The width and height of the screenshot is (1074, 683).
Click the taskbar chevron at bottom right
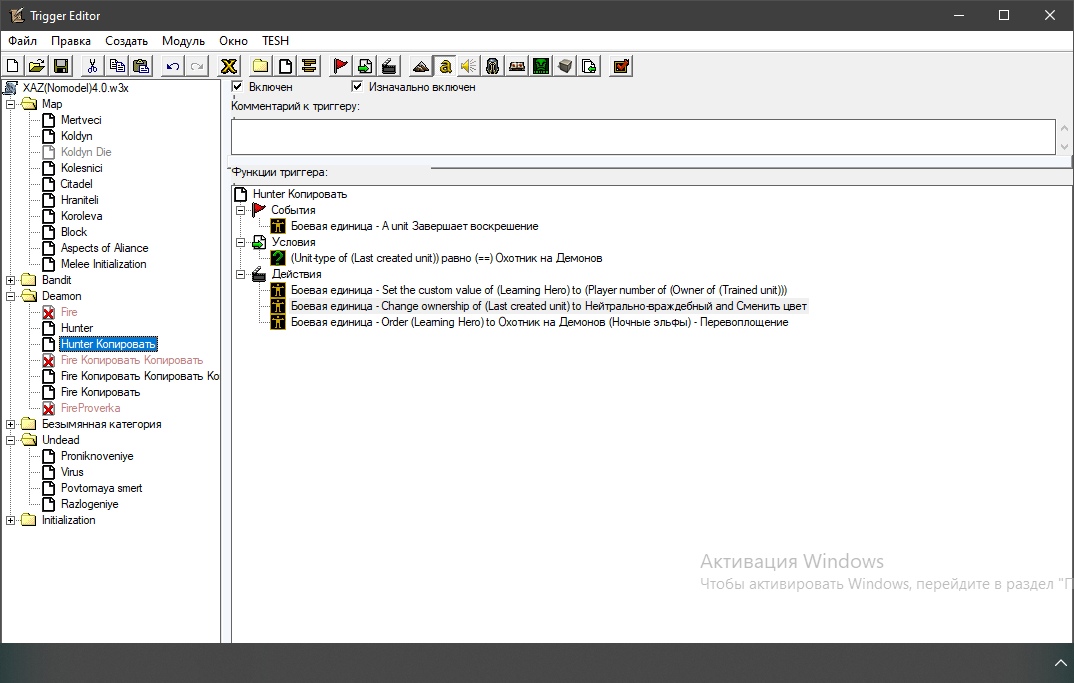click(1060, 663)
